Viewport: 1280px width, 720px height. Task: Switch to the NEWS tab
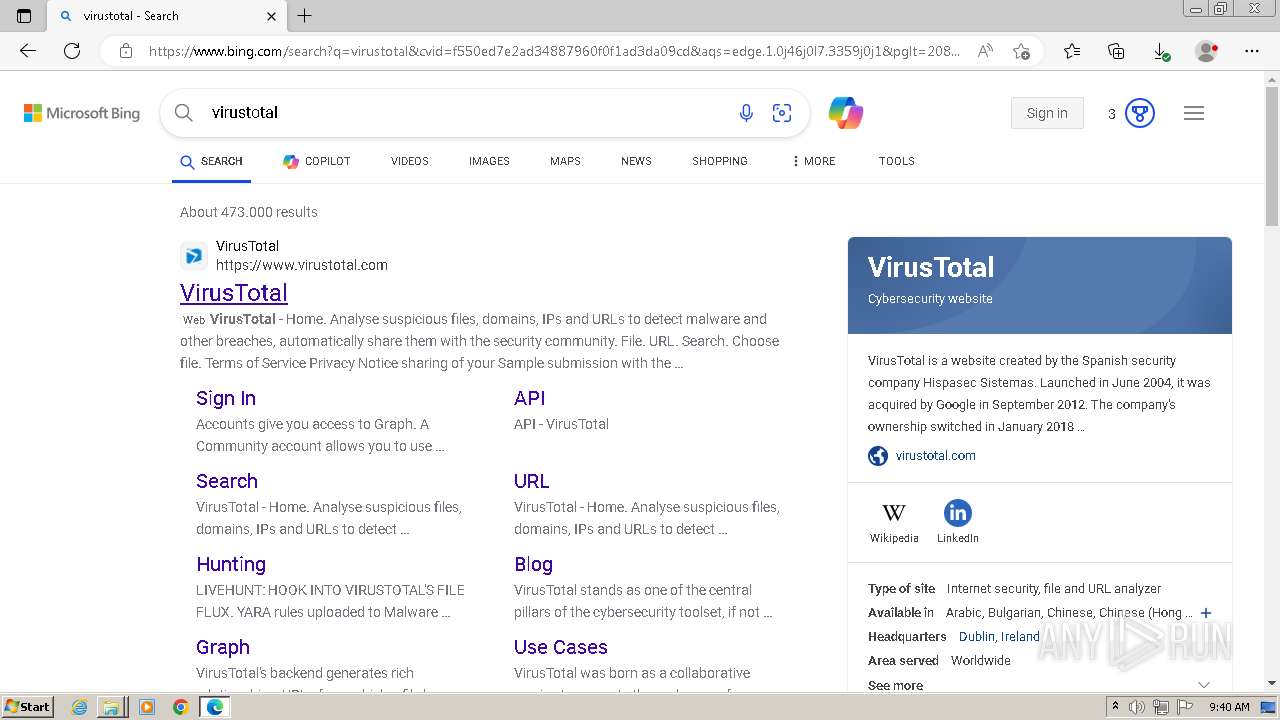pos(636,161)
